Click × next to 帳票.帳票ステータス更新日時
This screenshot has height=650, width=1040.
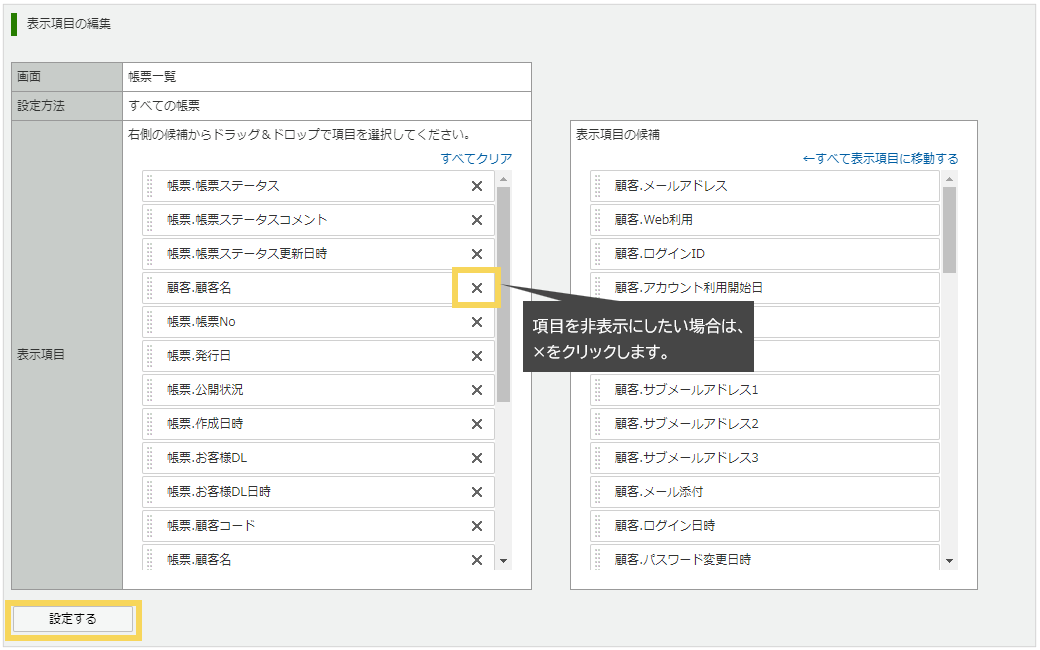point(477,254)
